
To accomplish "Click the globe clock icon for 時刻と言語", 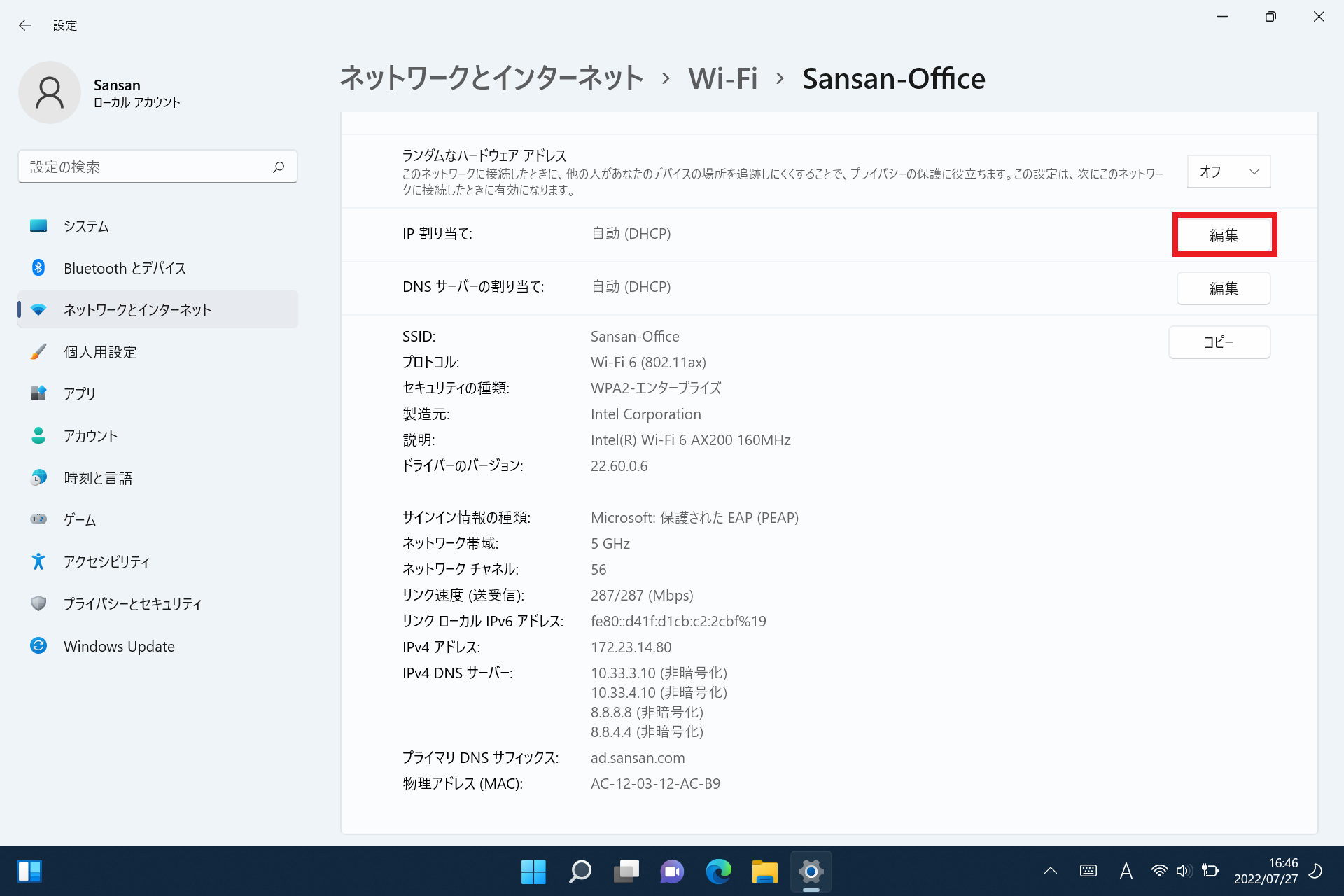I will click(38, 477).
